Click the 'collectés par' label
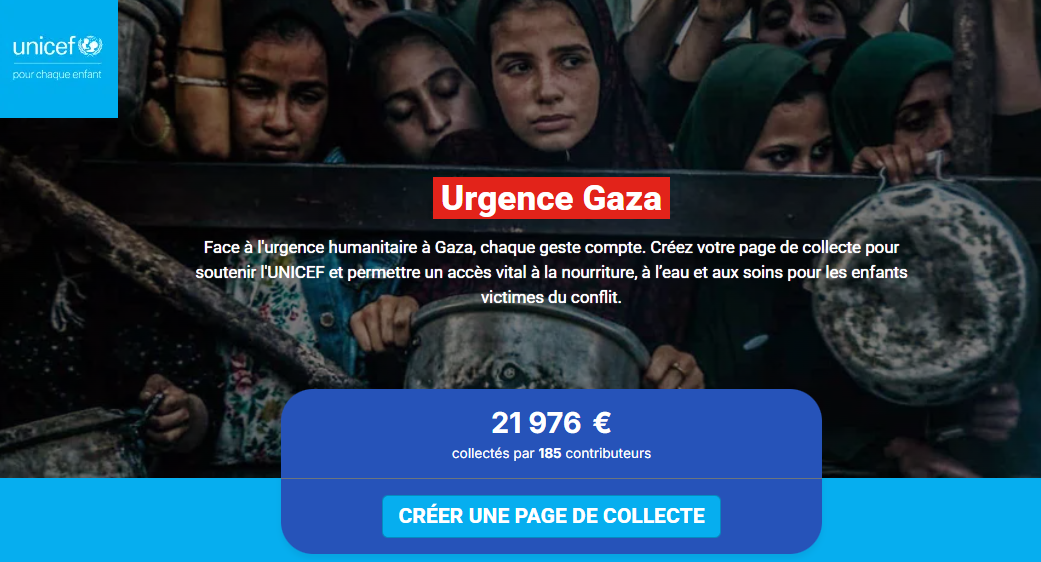The width and height of the screenshot is (1041, 562). pyautogui.click(x=493, y=453)
